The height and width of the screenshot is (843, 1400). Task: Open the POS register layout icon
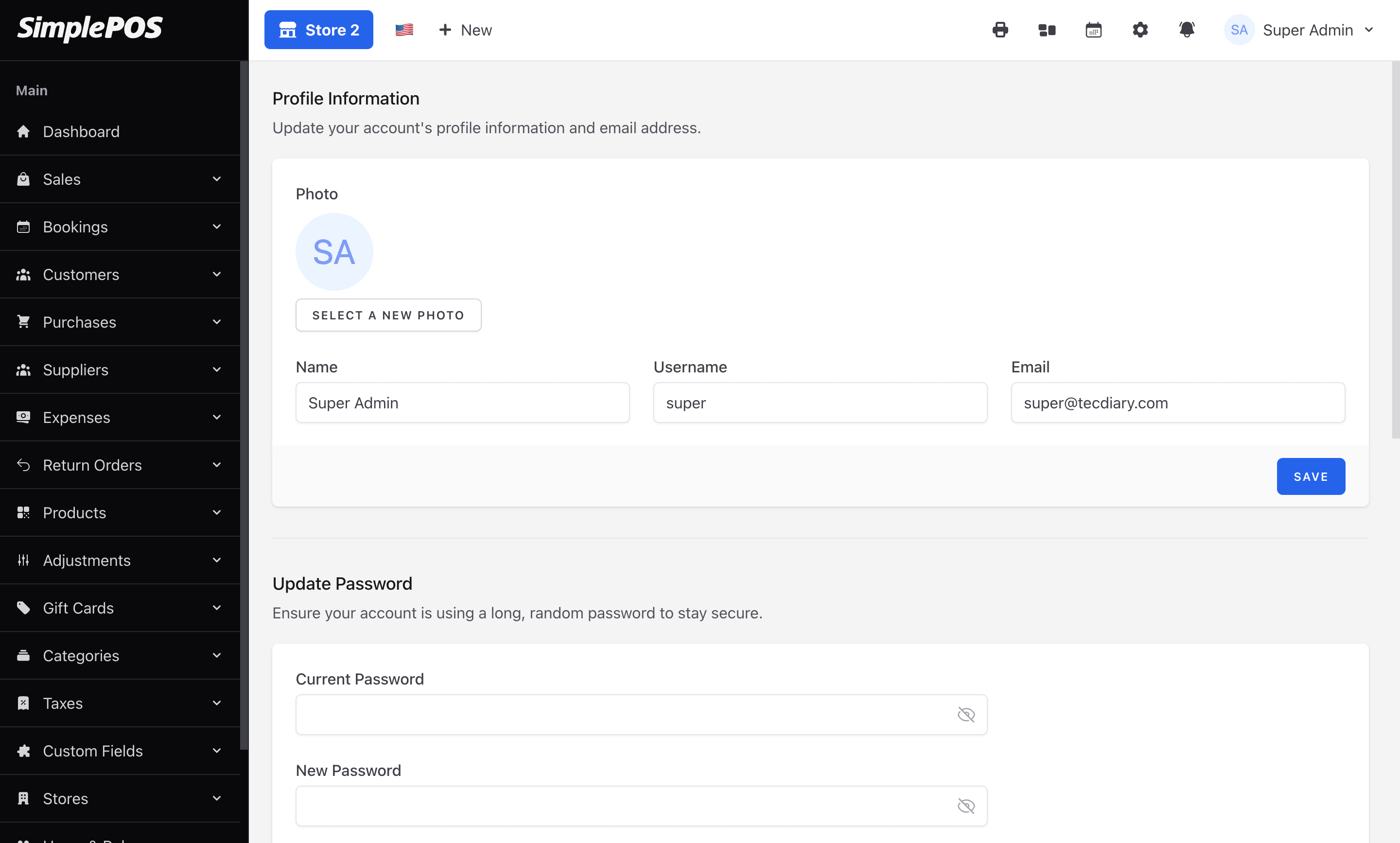(1047, 30)
